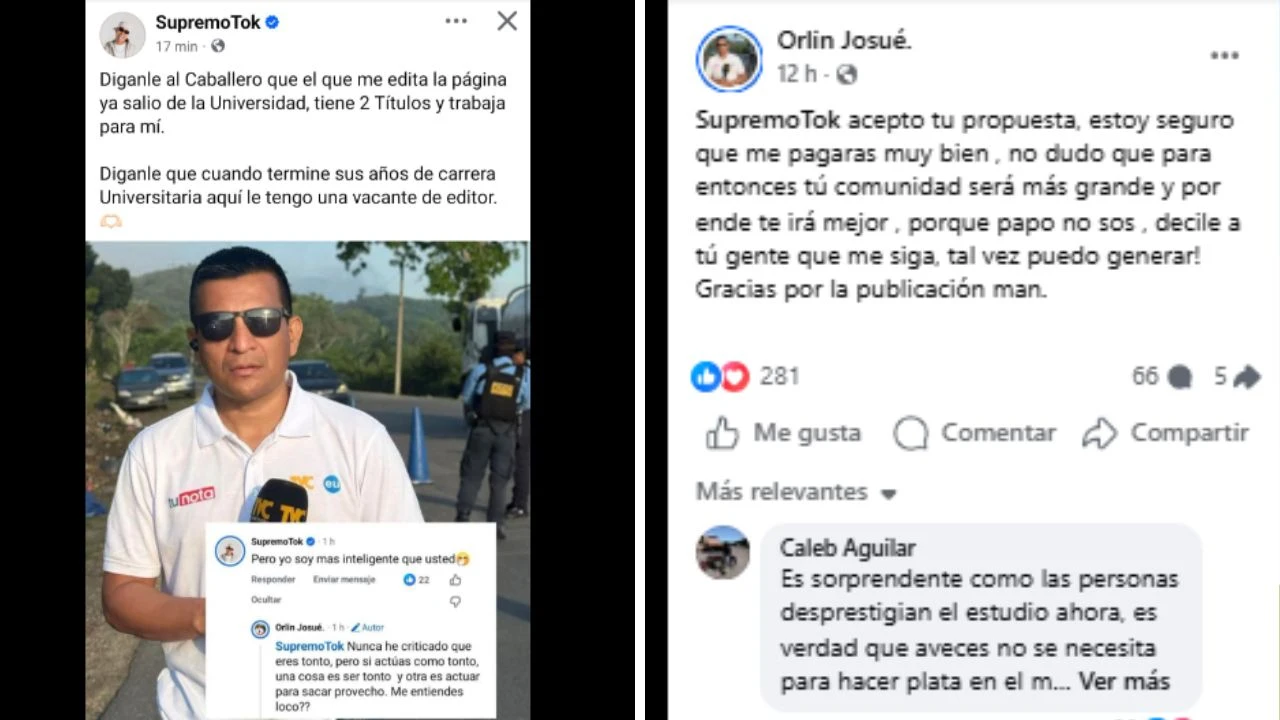Click the globe privacy icon next to 12 h

(x=846, y=74)
